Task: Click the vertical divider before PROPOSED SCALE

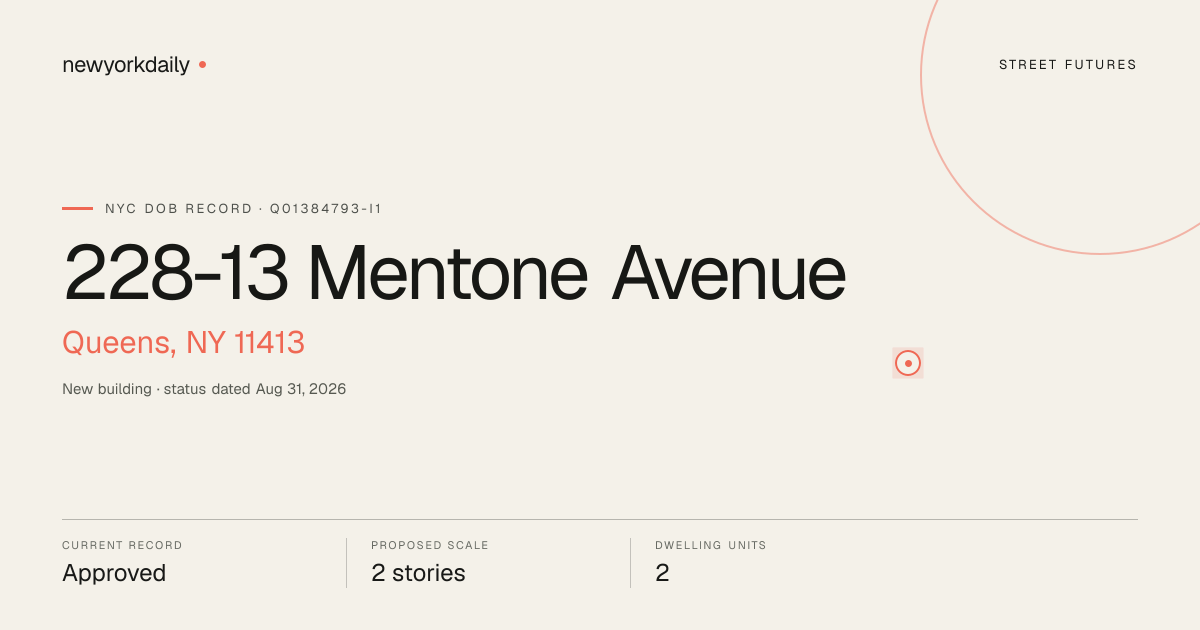Action: coord(346,563)
